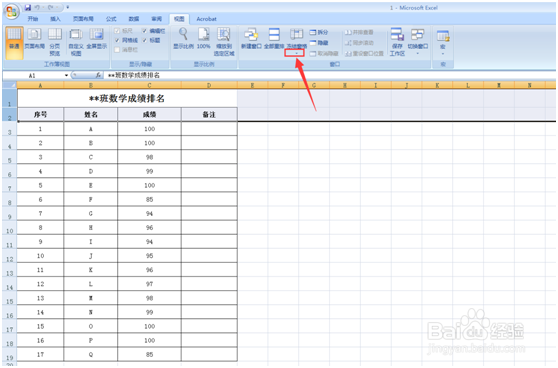The image size is (558, 368).
Task: Click the 隐藏 (hide window) button
Action: 319,43
